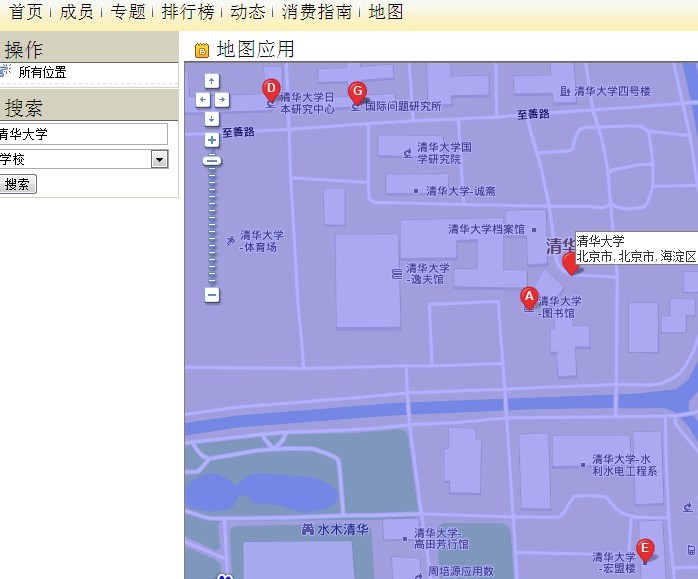Select map marker D
This screenshot has height=579, width=698.
click(271, 90)
